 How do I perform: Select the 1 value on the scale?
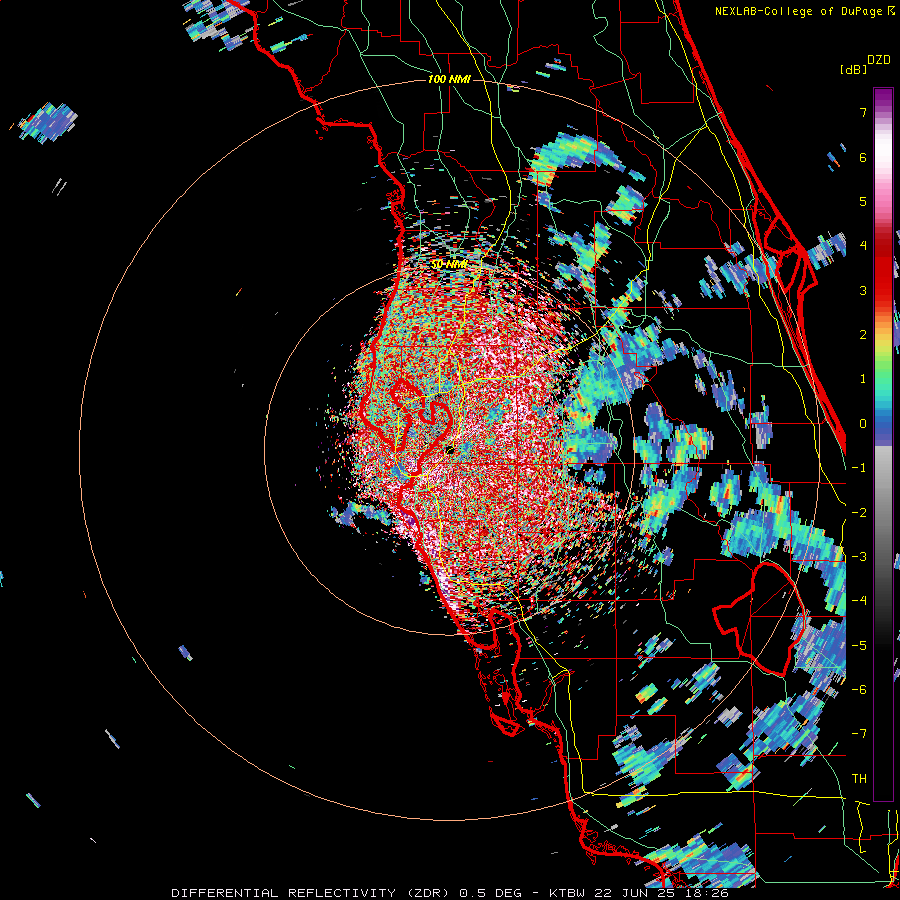(863, 379)
